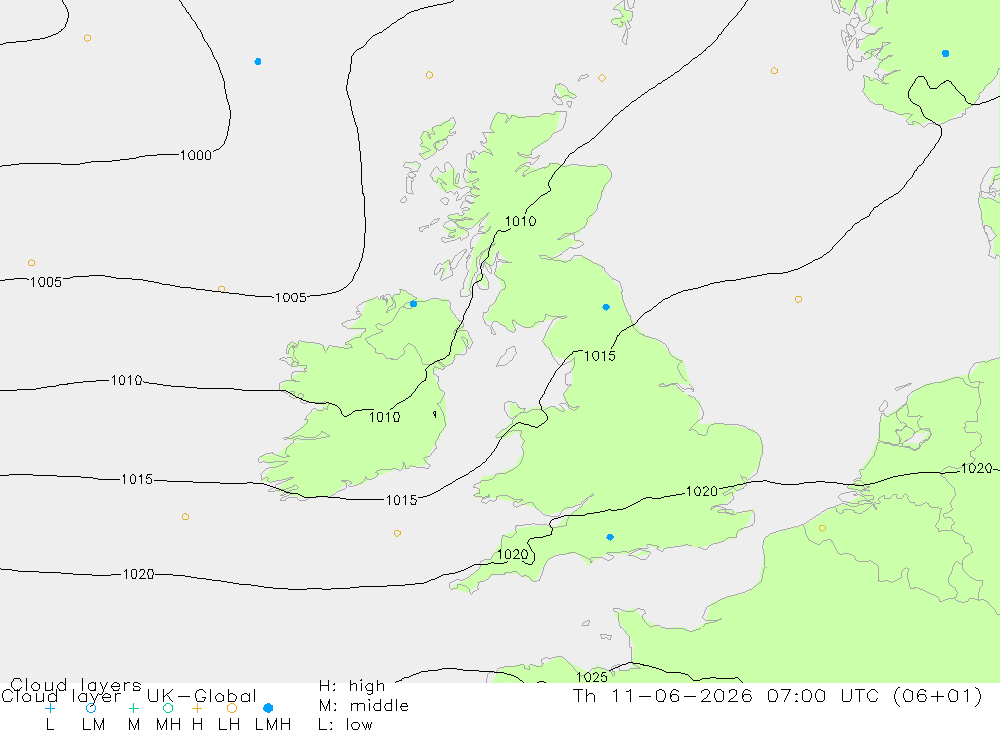Click the orange marker south of Ireland
Viewport: 1000px width, 733px height.
click(397, 533)
